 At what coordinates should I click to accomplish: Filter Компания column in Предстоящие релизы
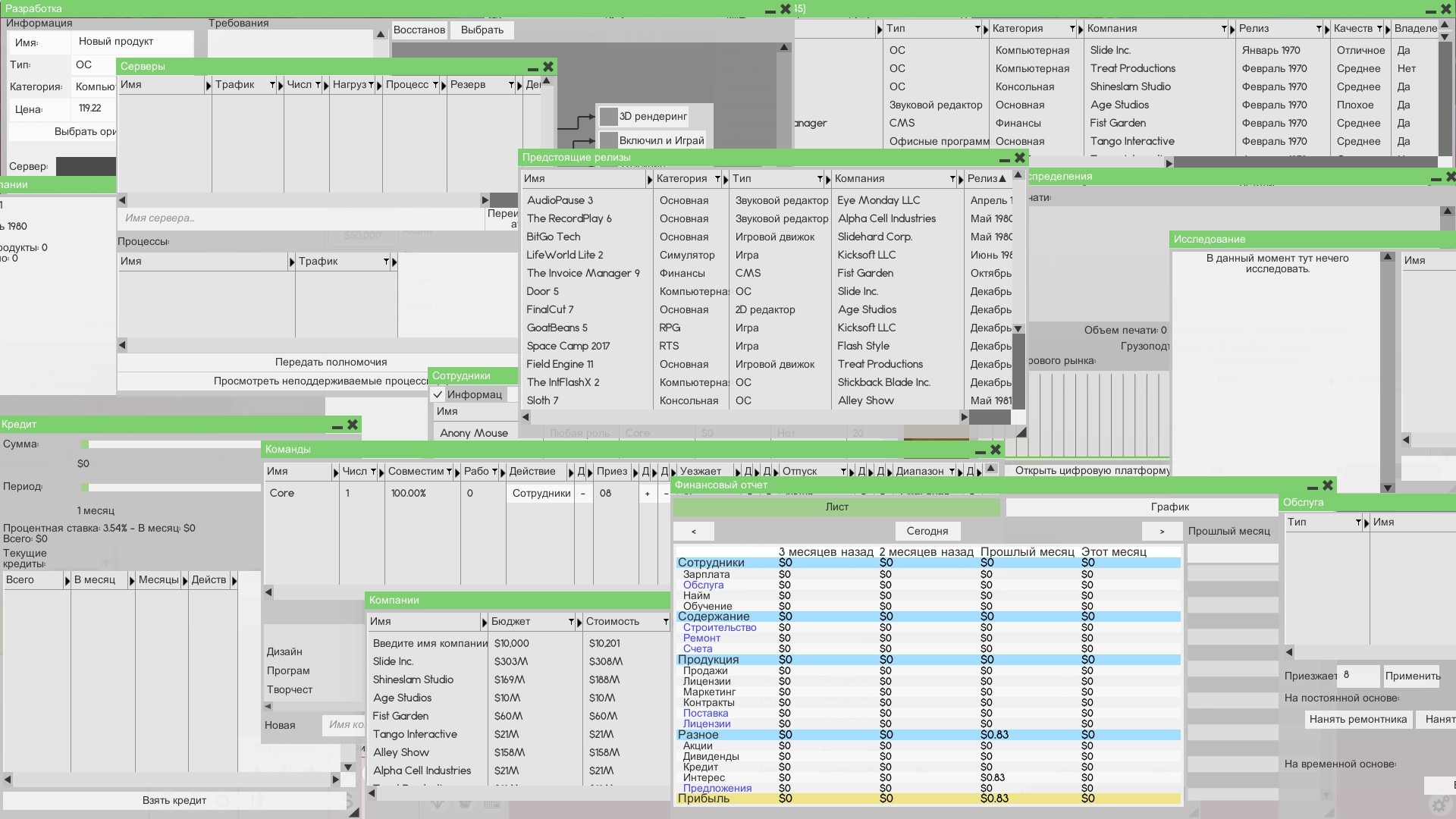point(952,179)
